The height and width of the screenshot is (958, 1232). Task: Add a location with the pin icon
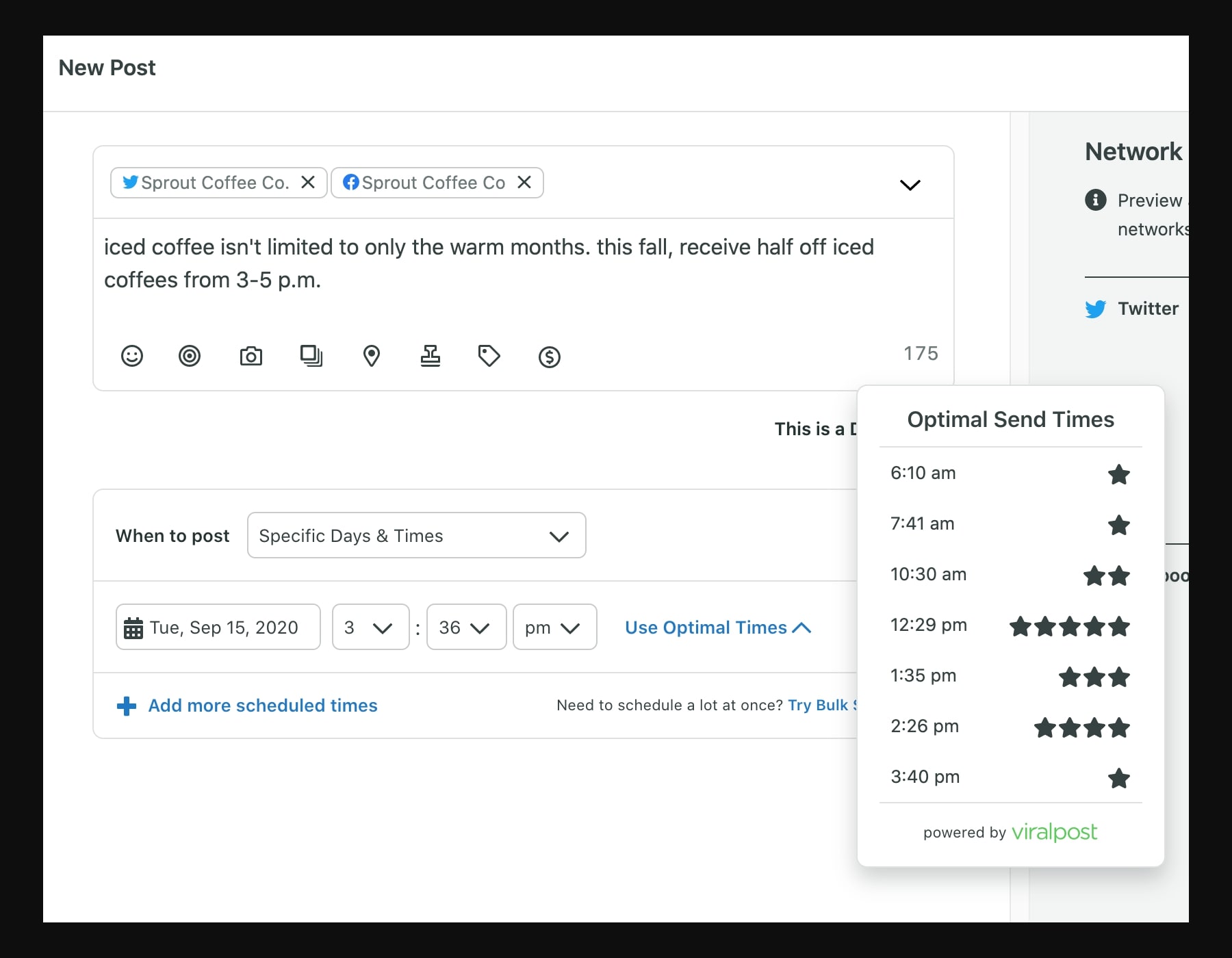[372, 356]
